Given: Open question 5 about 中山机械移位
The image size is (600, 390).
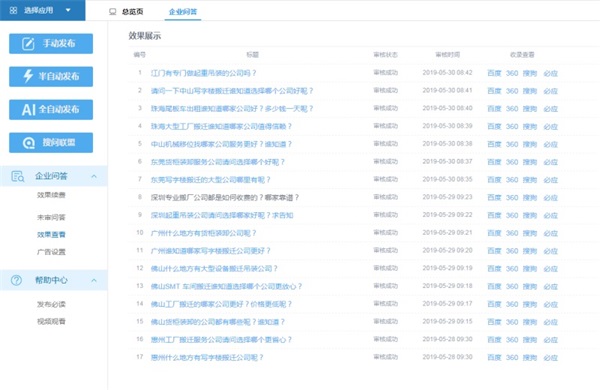Looking at the screenshot, I should 221,144.
